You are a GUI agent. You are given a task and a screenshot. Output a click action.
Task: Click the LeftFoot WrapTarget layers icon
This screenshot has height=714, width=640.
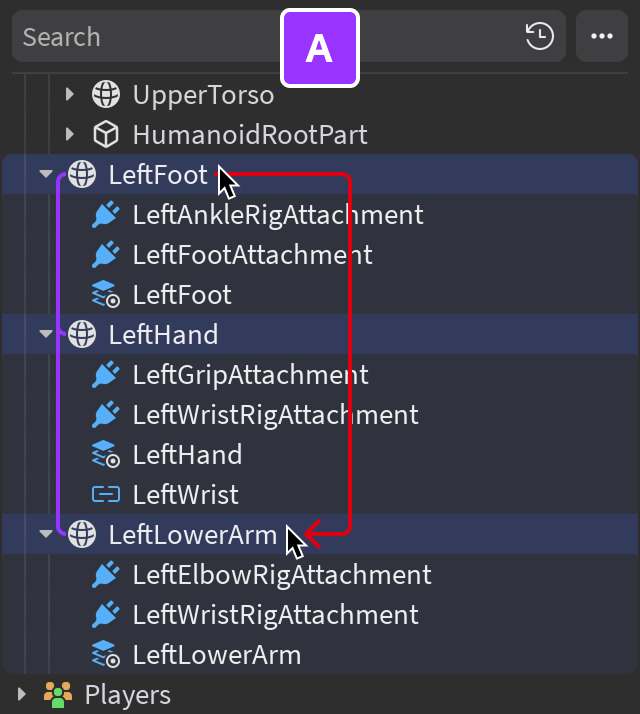click(x=105, y=295)
